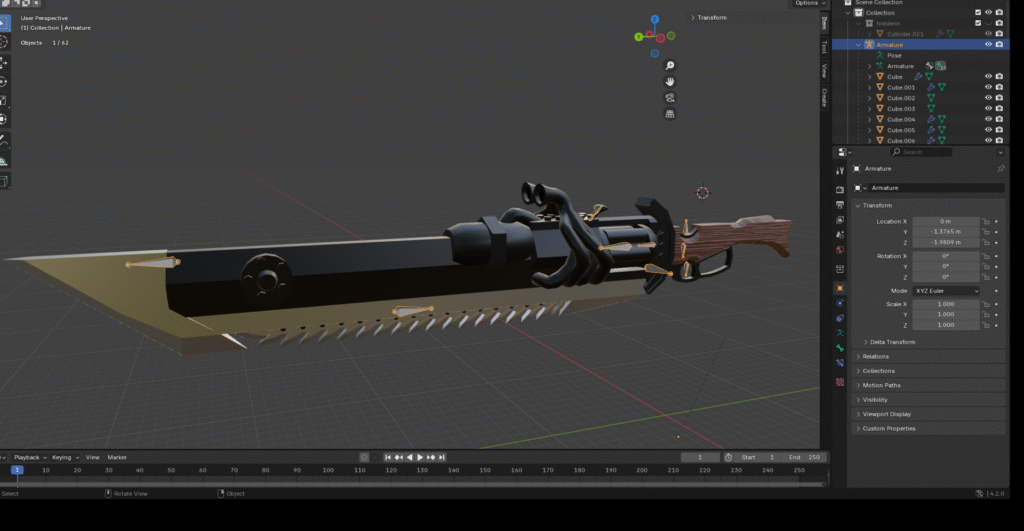Viewport: 1024px width, 531px height.
Task: Open the XYZ Euler rotation mode dropdown
Action: (x=946, y=291)
